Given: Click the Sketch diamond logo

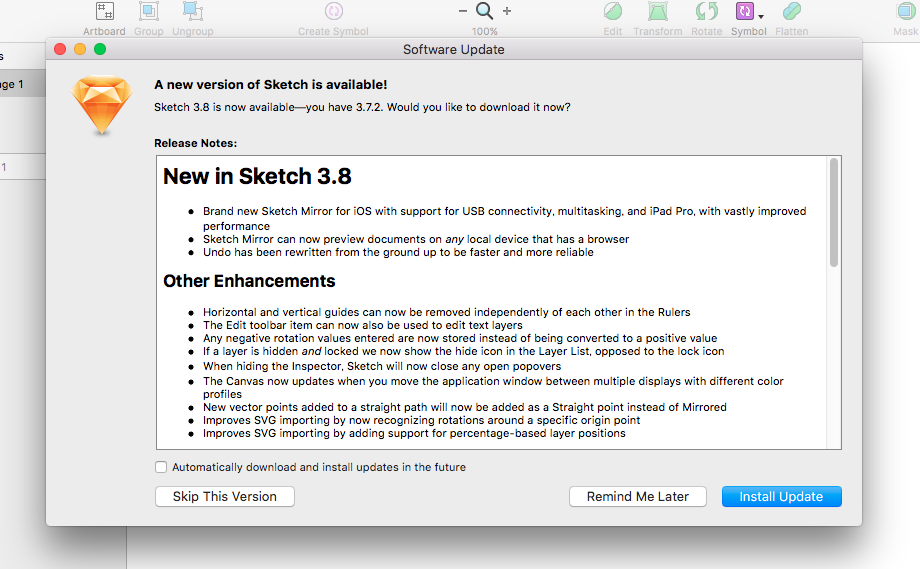Looking at the screenshot, I should (102, 105).
